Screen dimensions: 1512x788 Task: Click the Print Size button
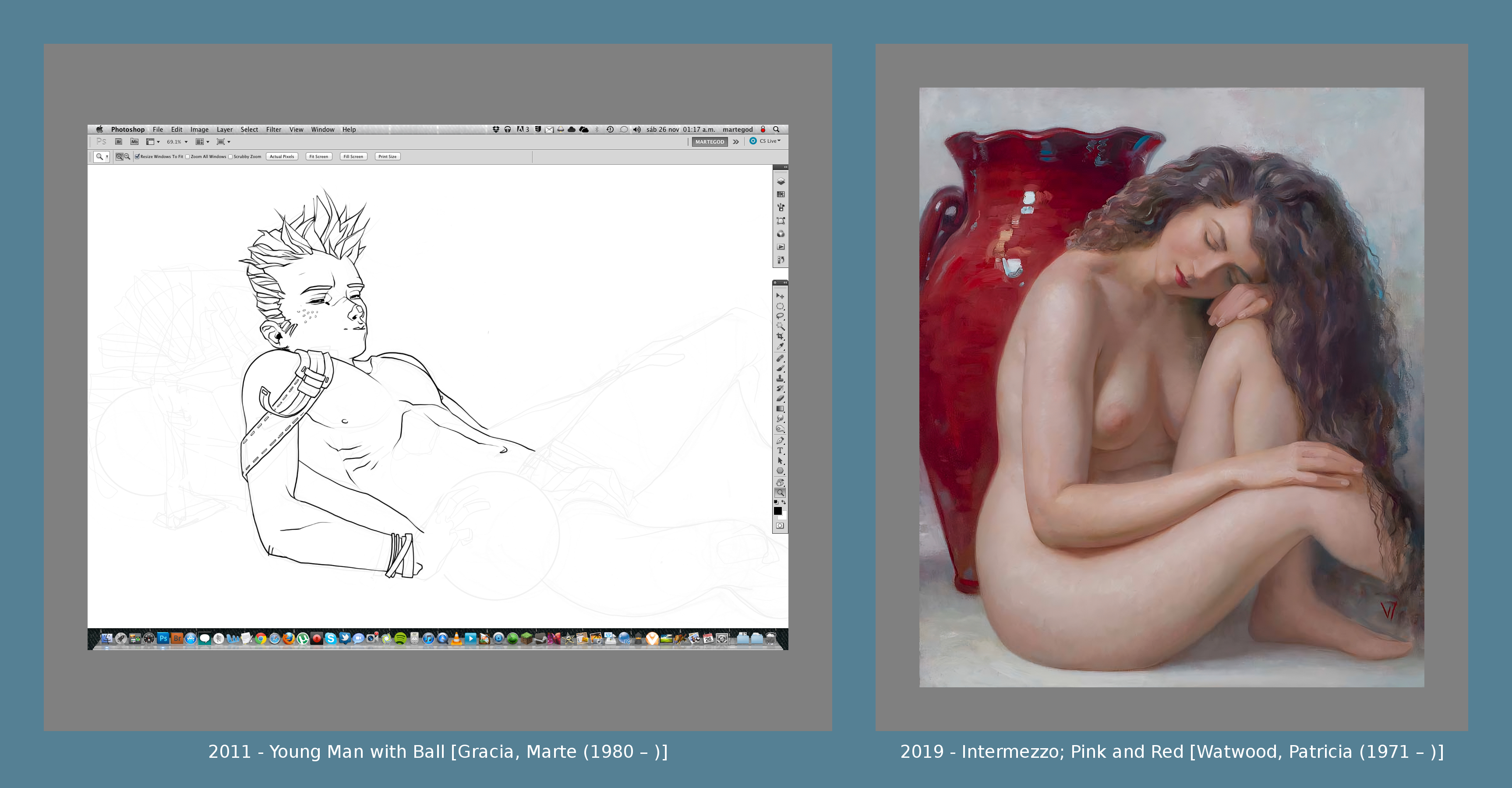387,157
